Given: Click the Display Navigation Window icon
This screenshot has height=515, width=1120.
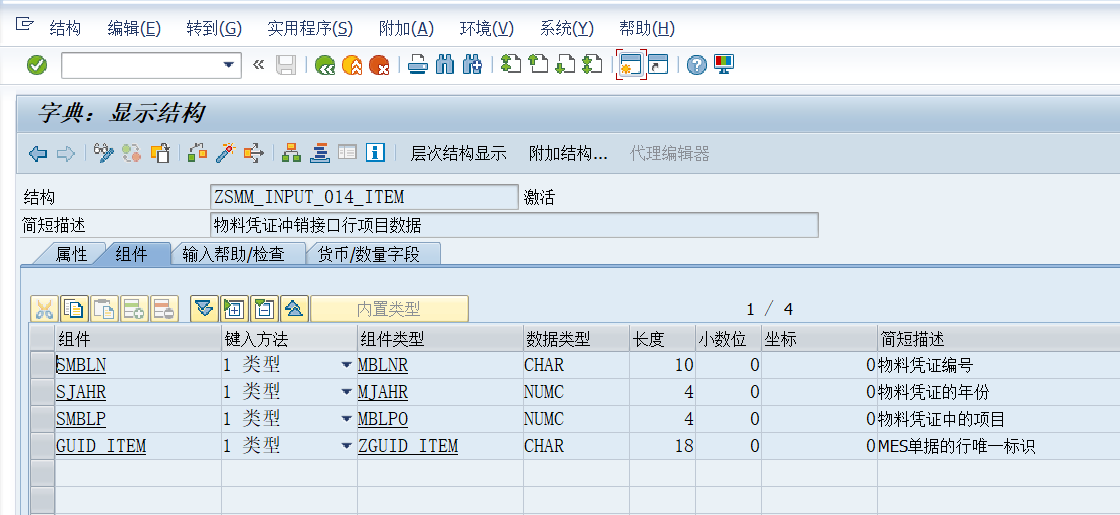Looking at the screenshot, I should tap(319, 153).
